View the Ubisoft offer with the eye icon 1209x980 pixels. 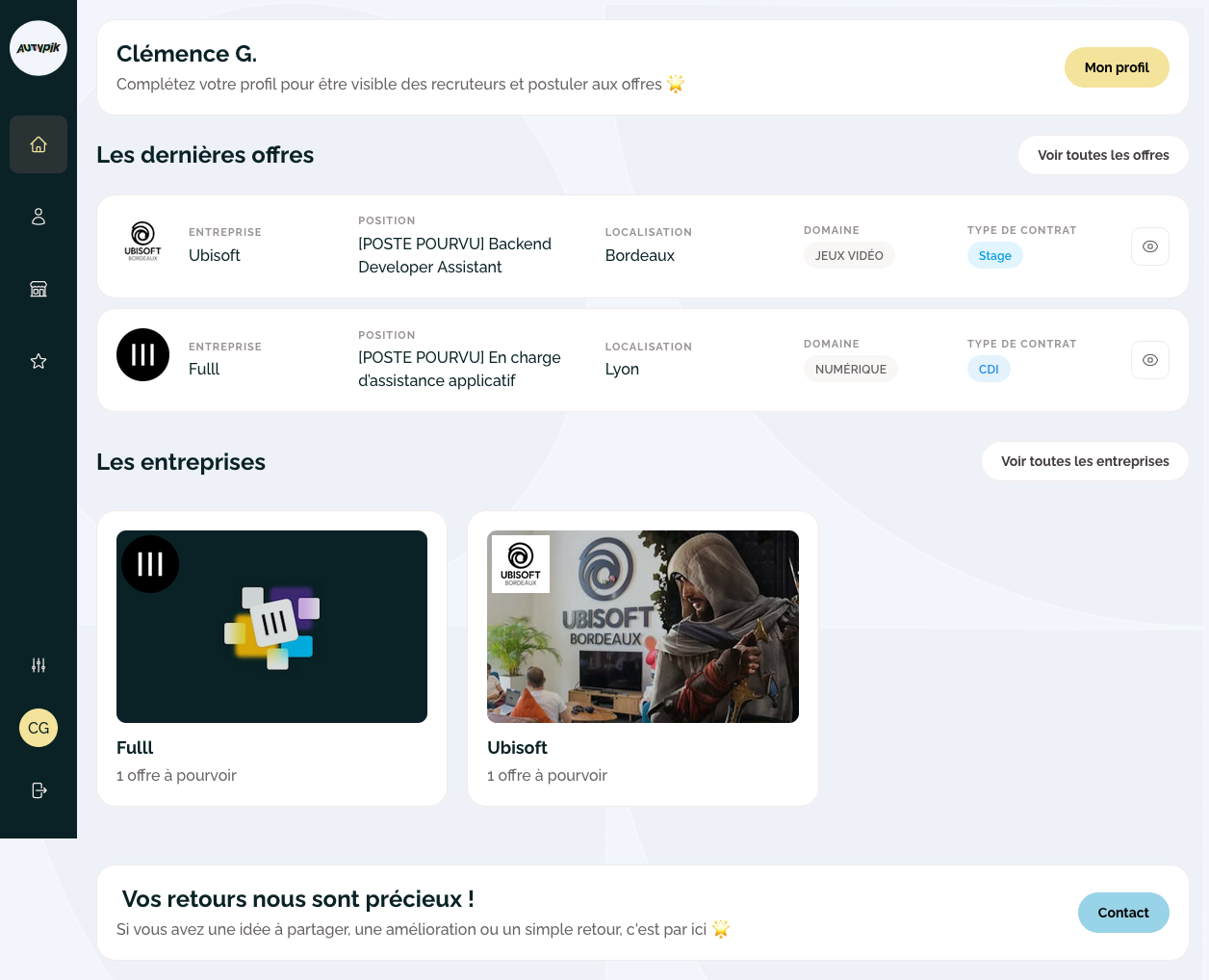1149,246
